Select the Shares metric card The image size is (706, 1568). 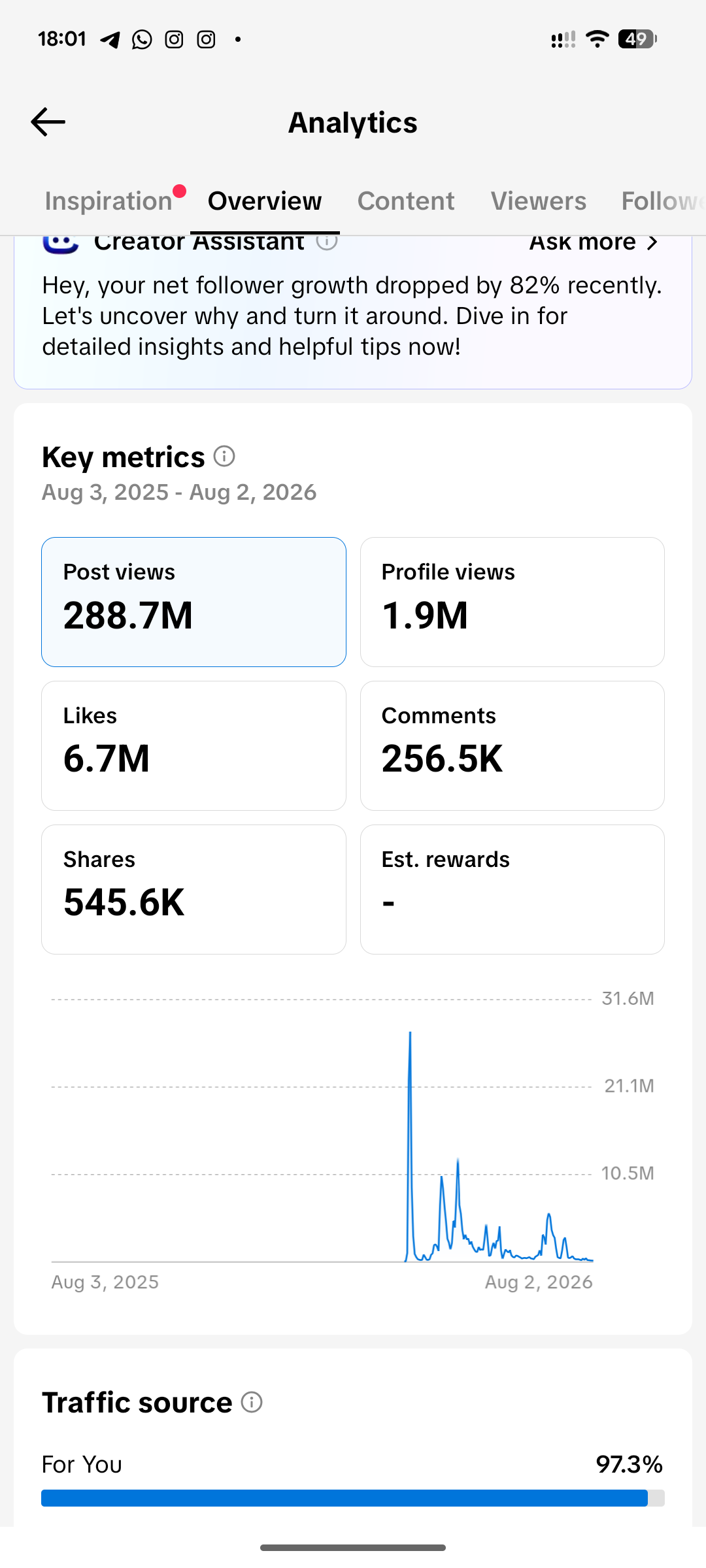pyautogui.click(x=193, y=889)
